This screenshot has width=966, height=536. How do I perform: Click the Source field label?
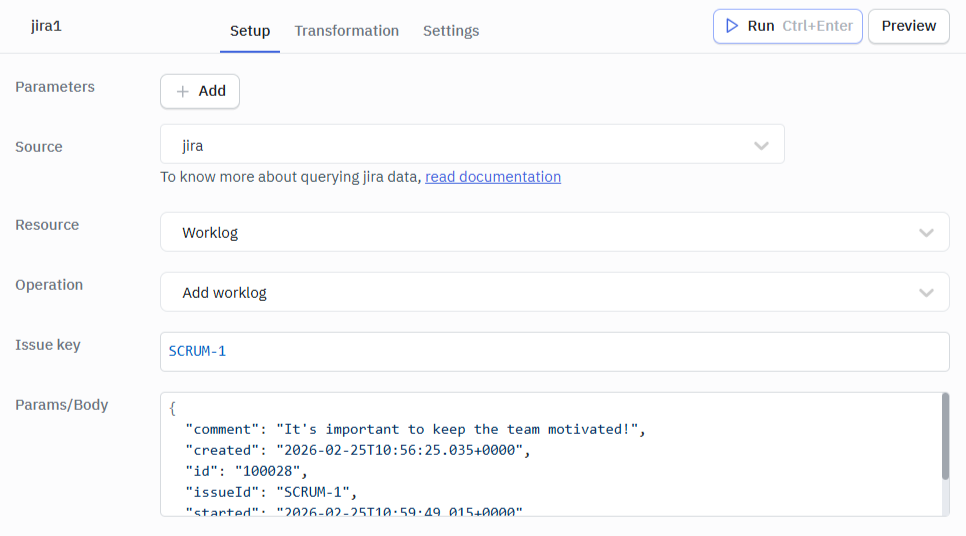point(39,147)
